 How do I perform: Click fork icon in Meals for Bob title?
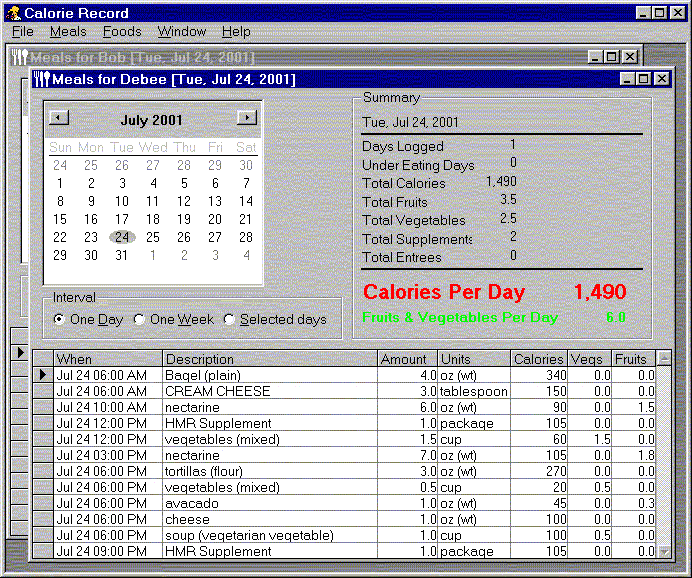[x=20, y=57]
